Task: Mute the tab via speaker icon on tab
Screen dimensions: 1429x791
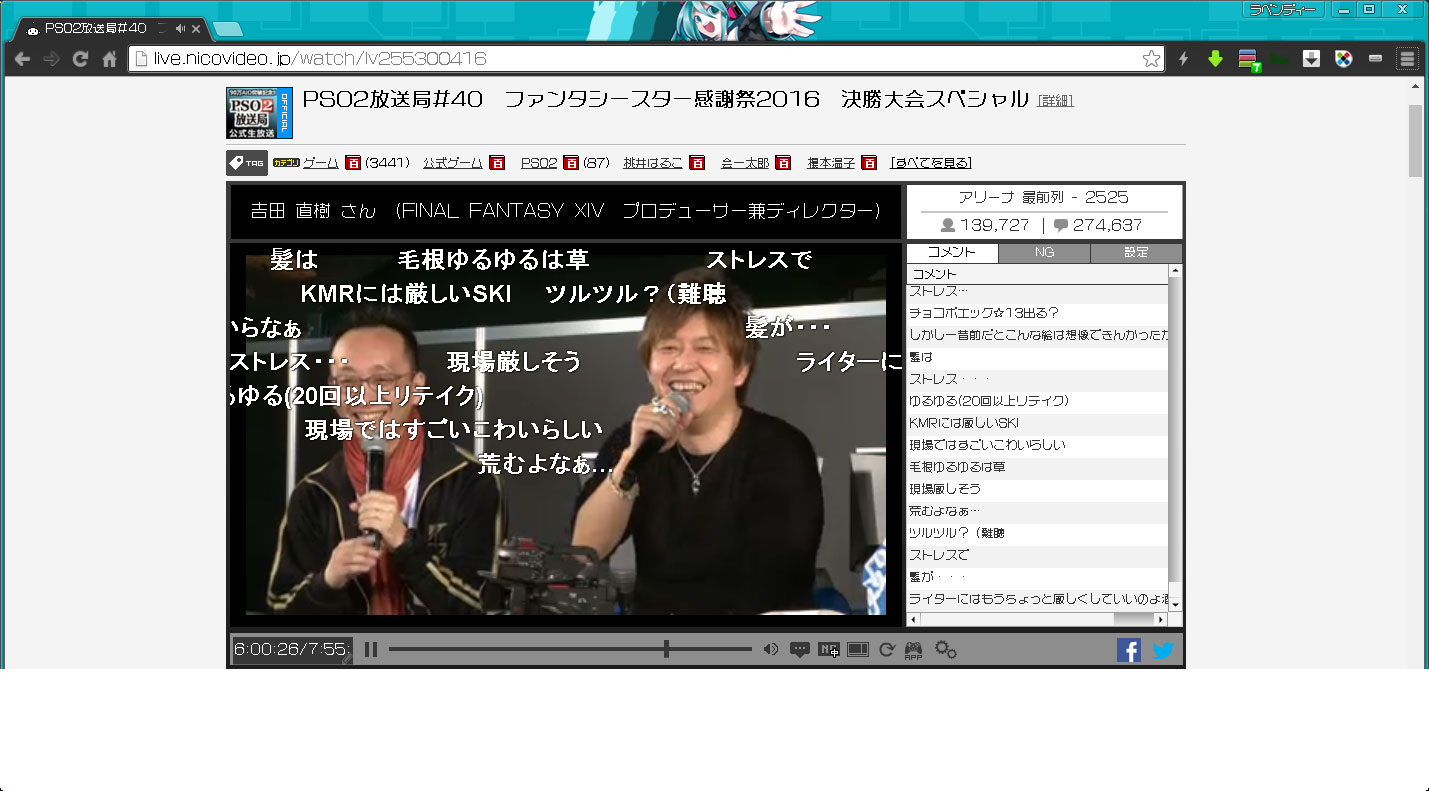Action: pos(179,28)
